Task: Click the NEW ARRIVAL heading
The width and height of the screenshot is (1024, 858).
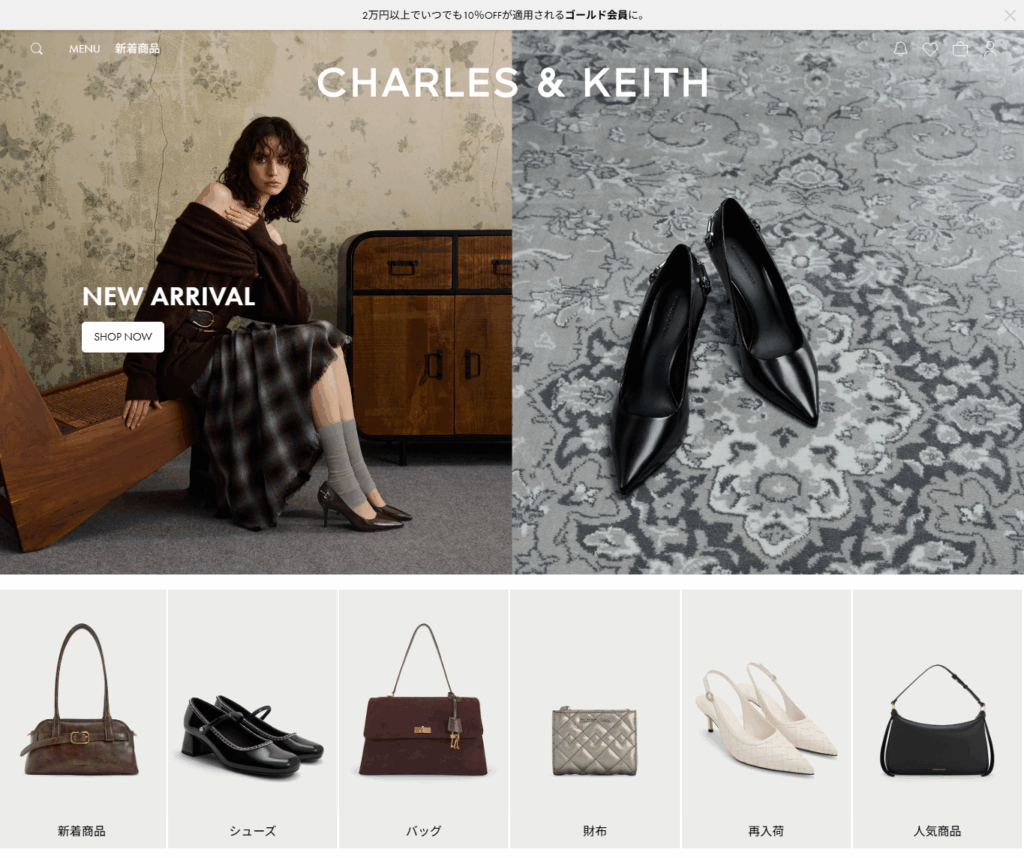Action: (168, 296)
